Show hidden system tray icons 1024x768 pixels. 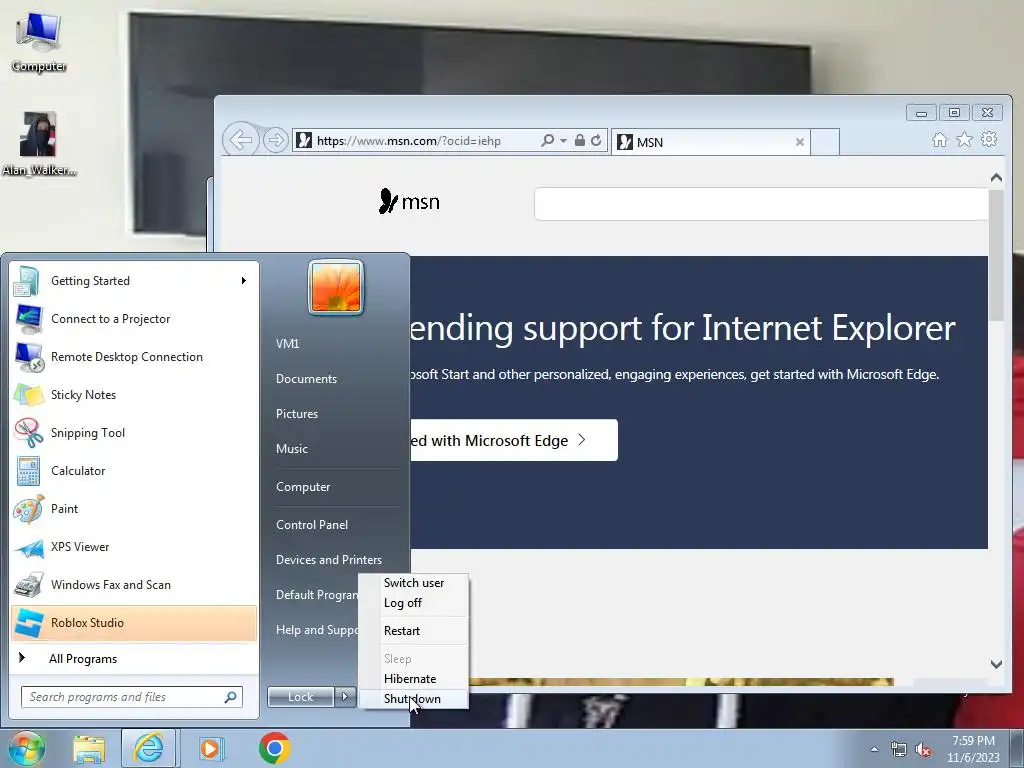874,750
